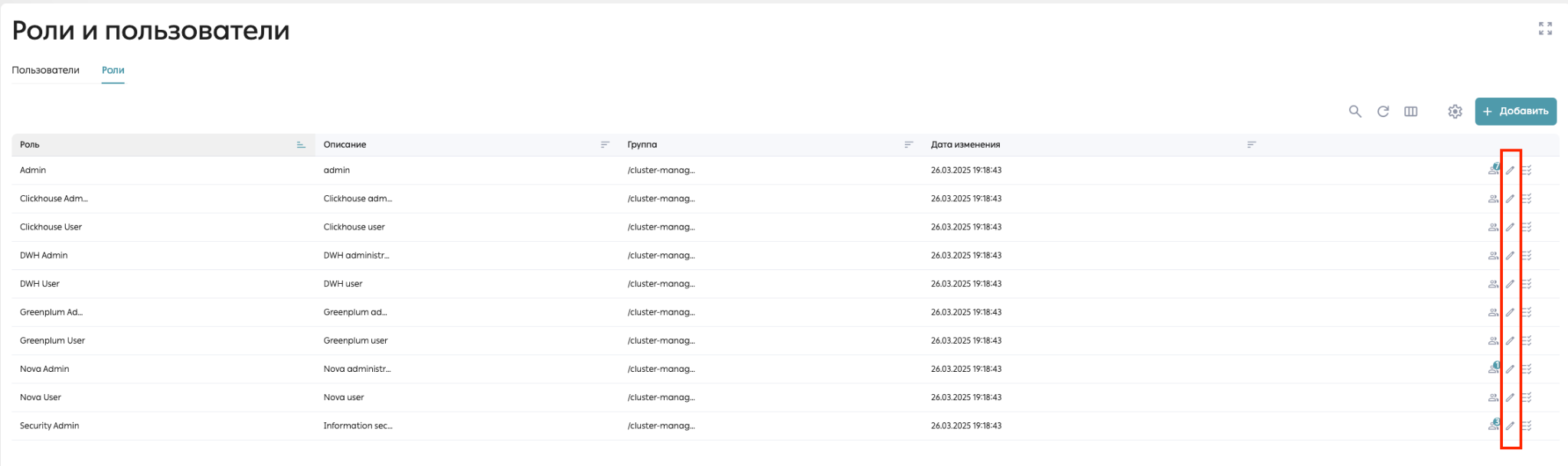The width and height of the screenshot is (1568, 466).
Task: Edit the Admin role with pencil icon
Action: pyautogui.click(x=1510, y=171)
